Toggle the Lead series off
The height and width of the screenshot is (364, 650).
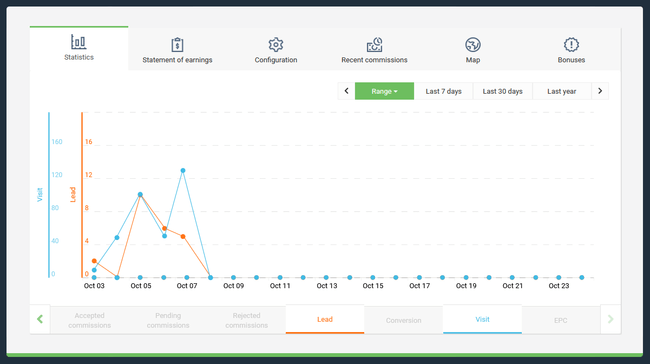click(x=325, y=319)
